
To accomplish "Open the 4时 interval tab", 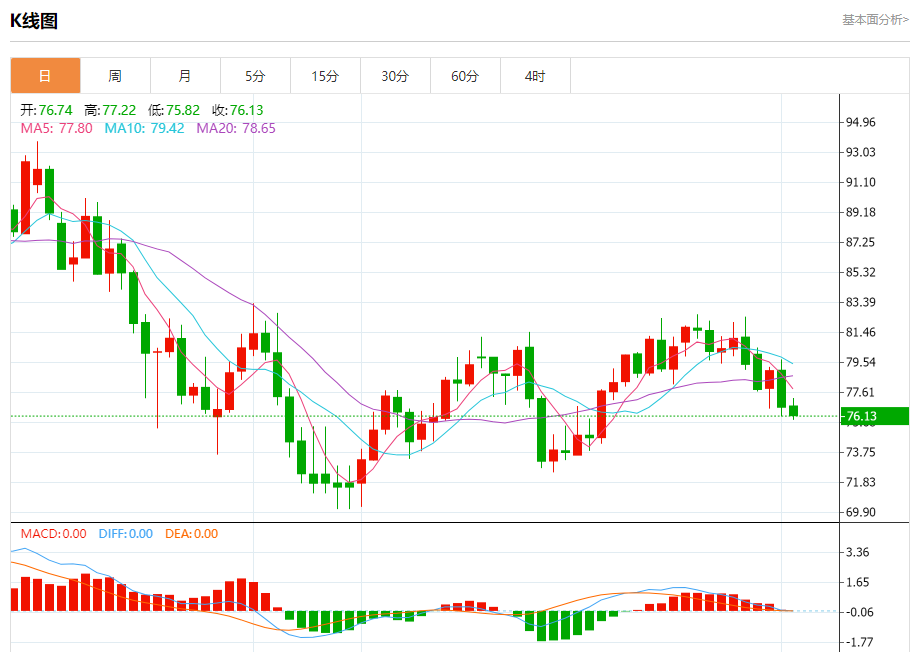I will point(535,76).
